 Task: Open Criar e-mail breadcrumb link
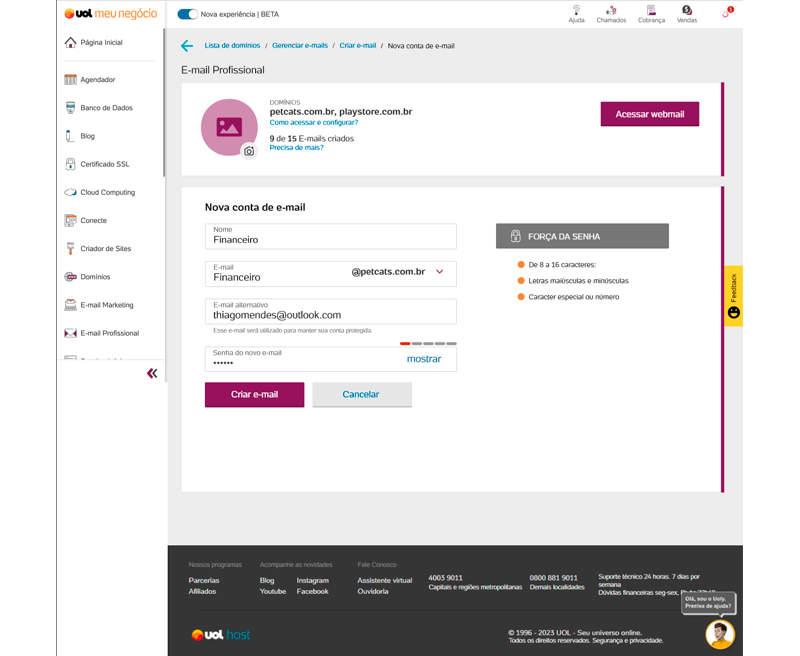[x=358, y=45]
